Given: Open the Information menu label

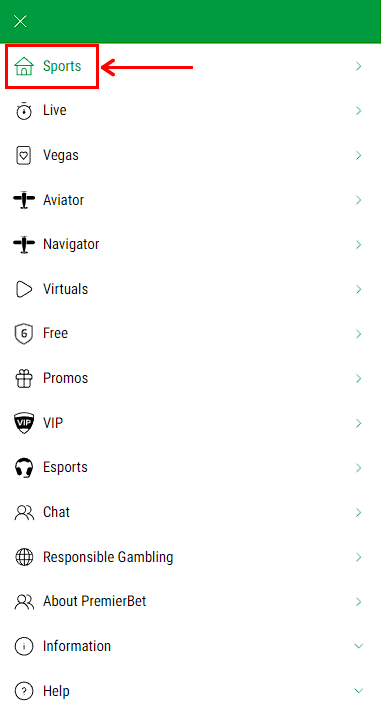Looking at the screenshot, I should pyautogui.click(x=77, y=646).
